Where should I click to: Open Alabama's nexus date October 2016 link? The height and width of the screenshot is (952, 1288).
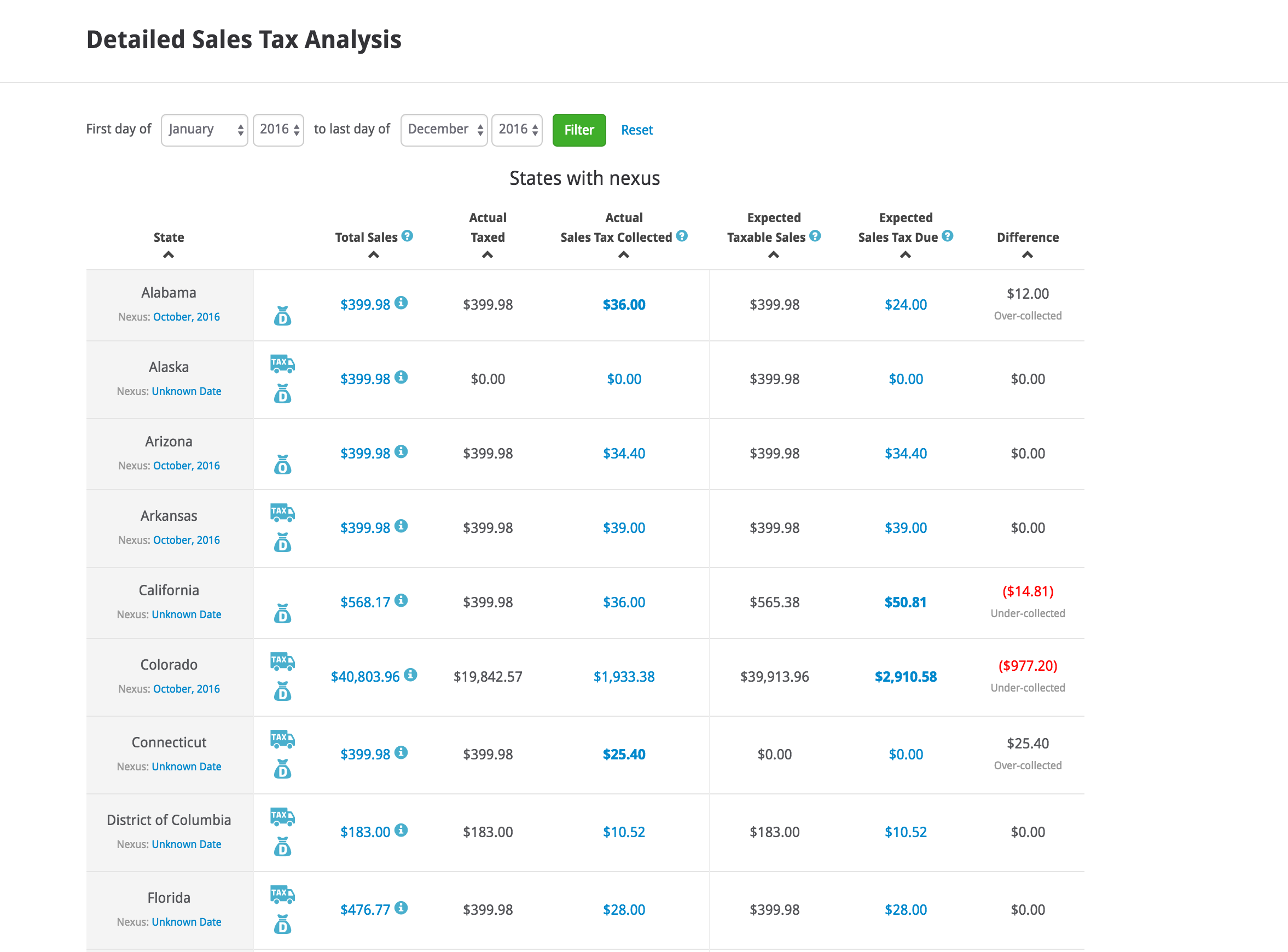click(186, 316)
